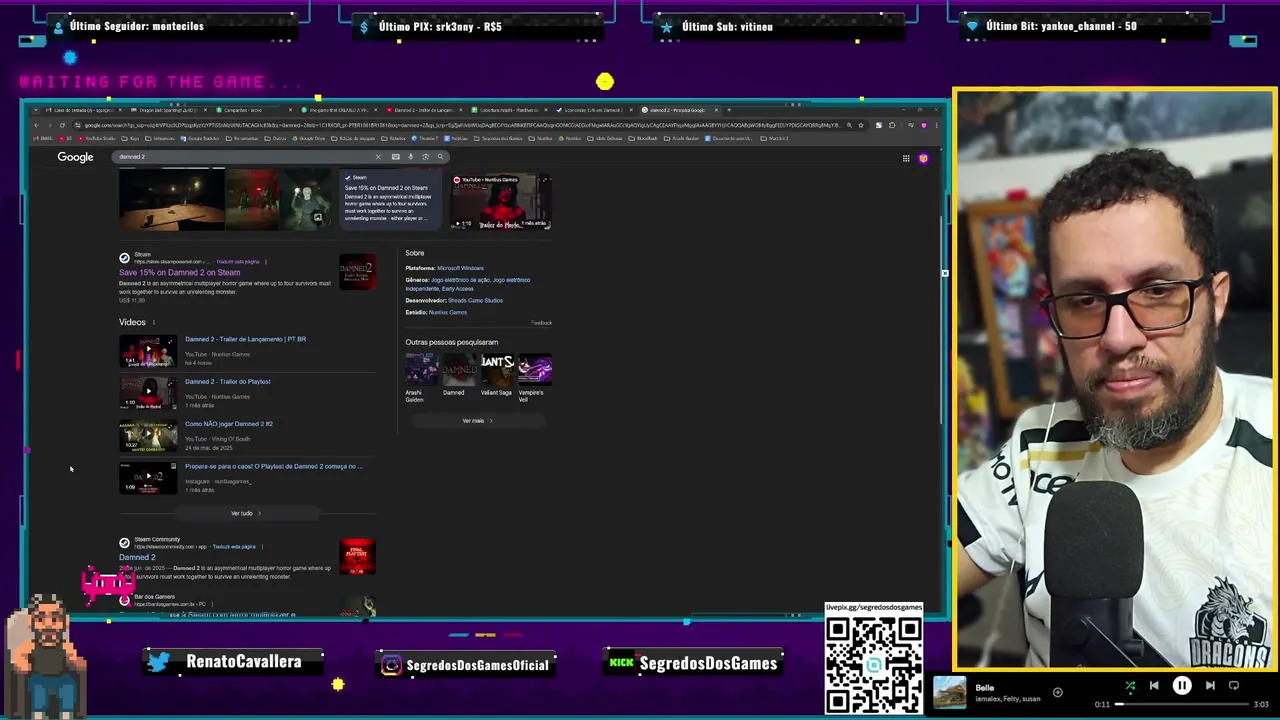Expand Ver tudo under Videos

(246, 513)
